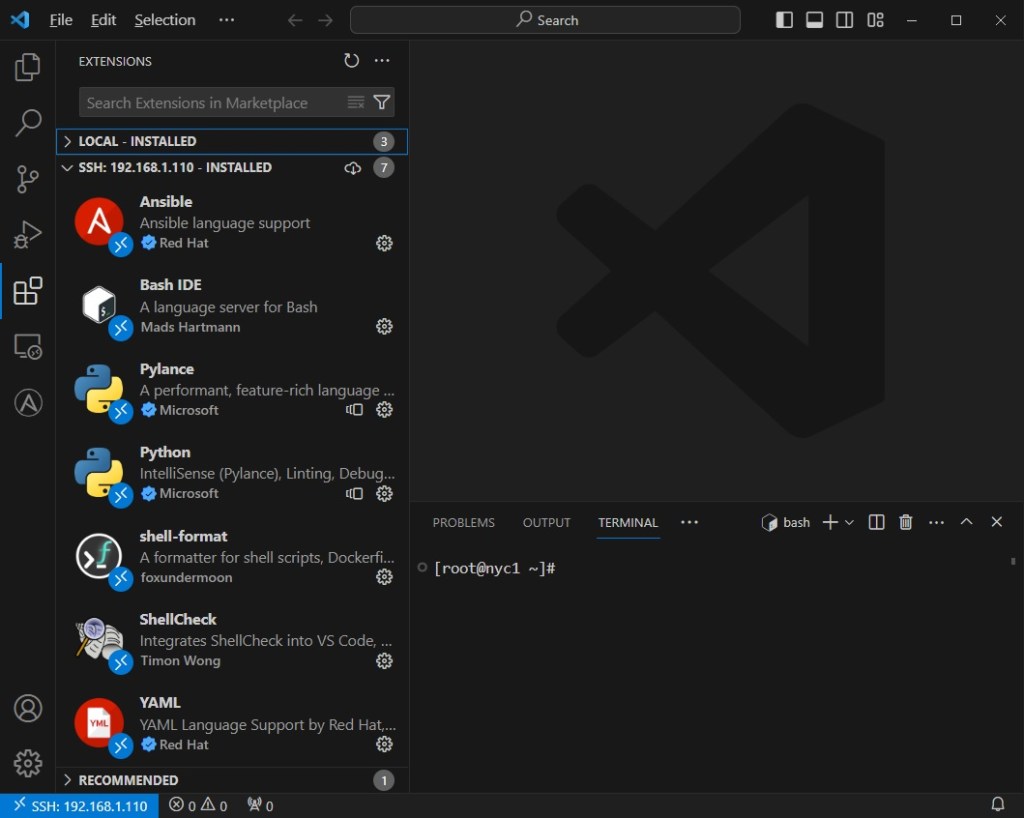Screen dimensions: 1024x818
Task: Open the new terminal launch profile dropdown
Action: coord(850,522)
